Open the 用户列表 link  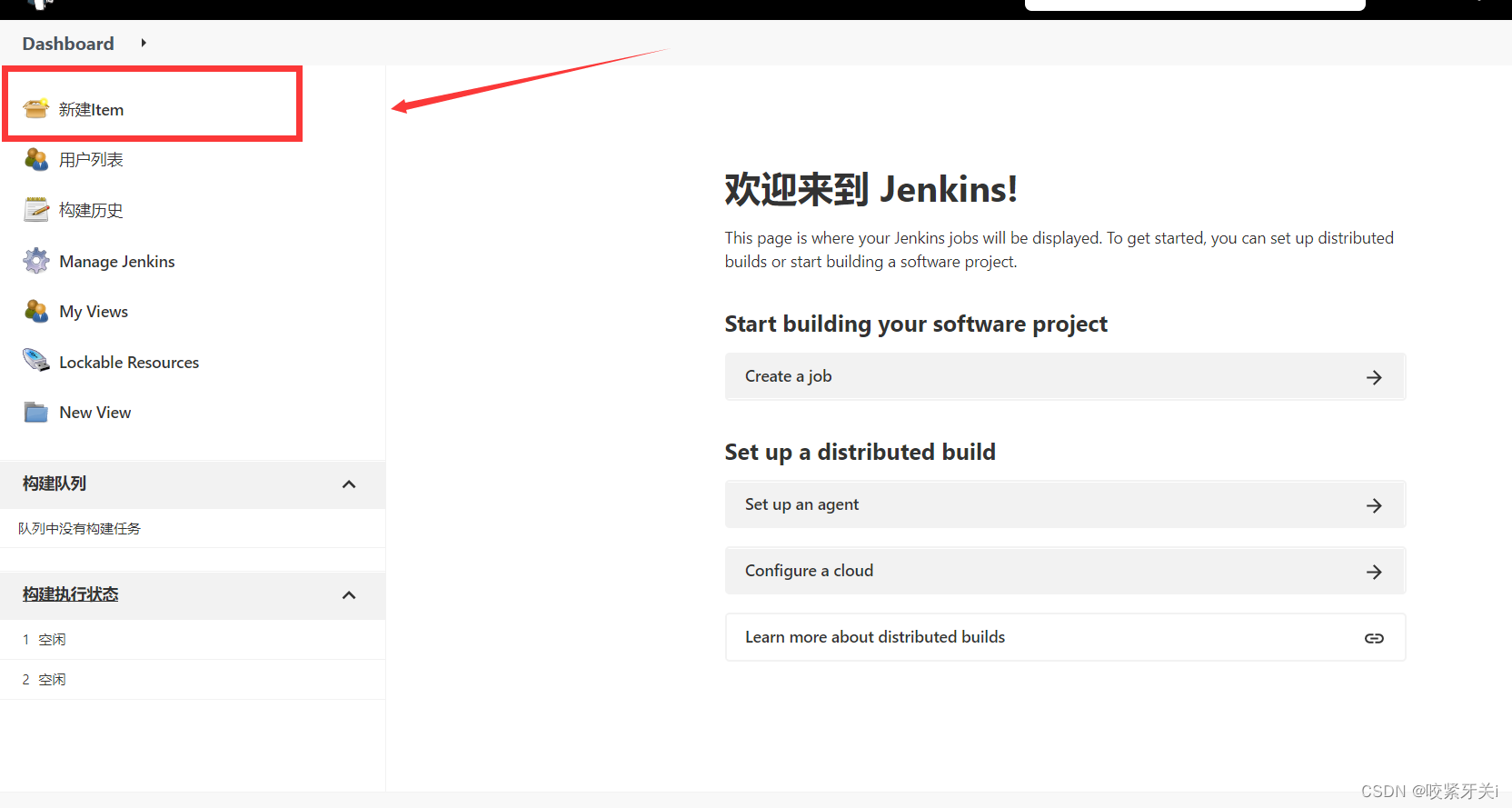(x=91, y=160)
